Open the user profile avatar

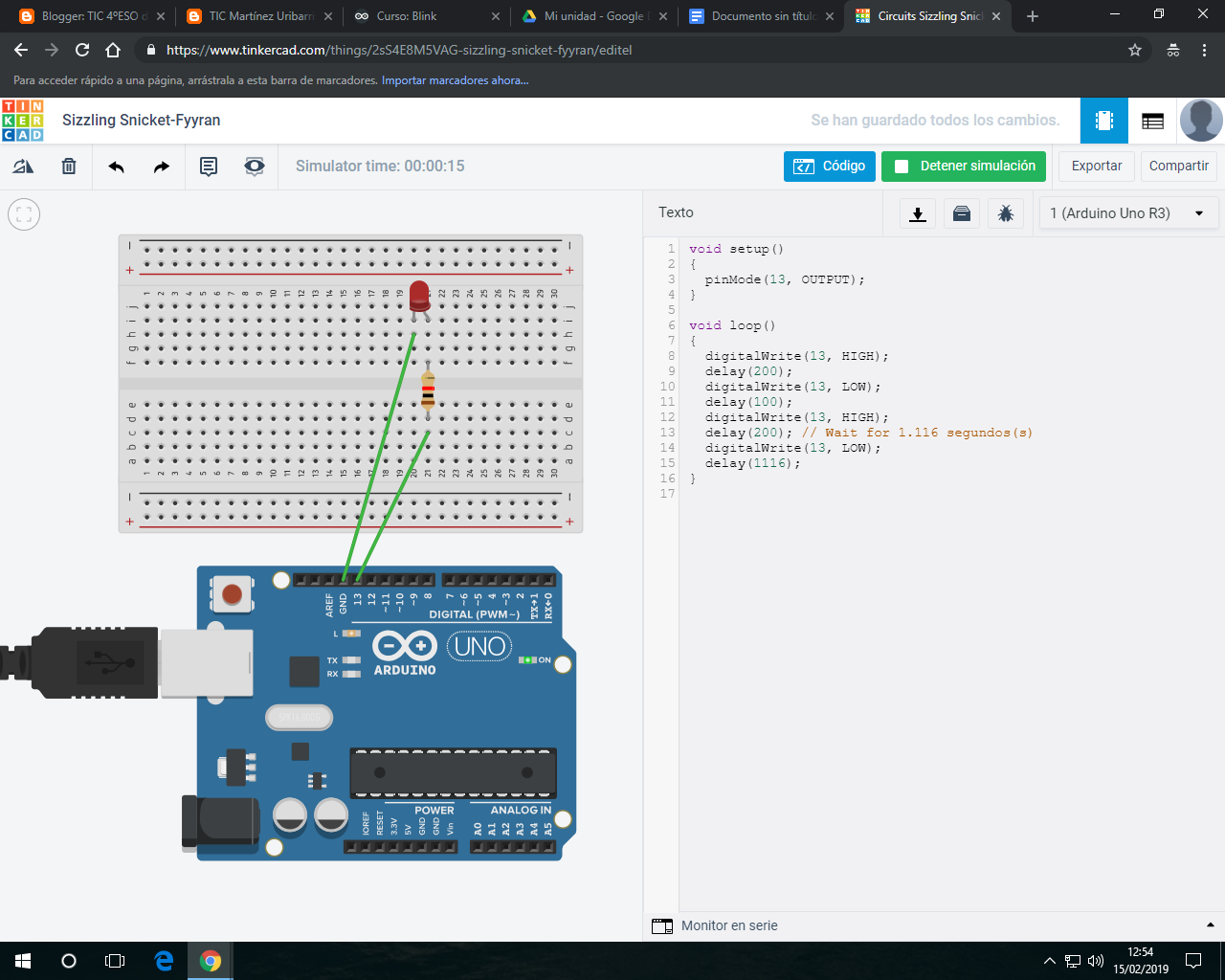1201,121
